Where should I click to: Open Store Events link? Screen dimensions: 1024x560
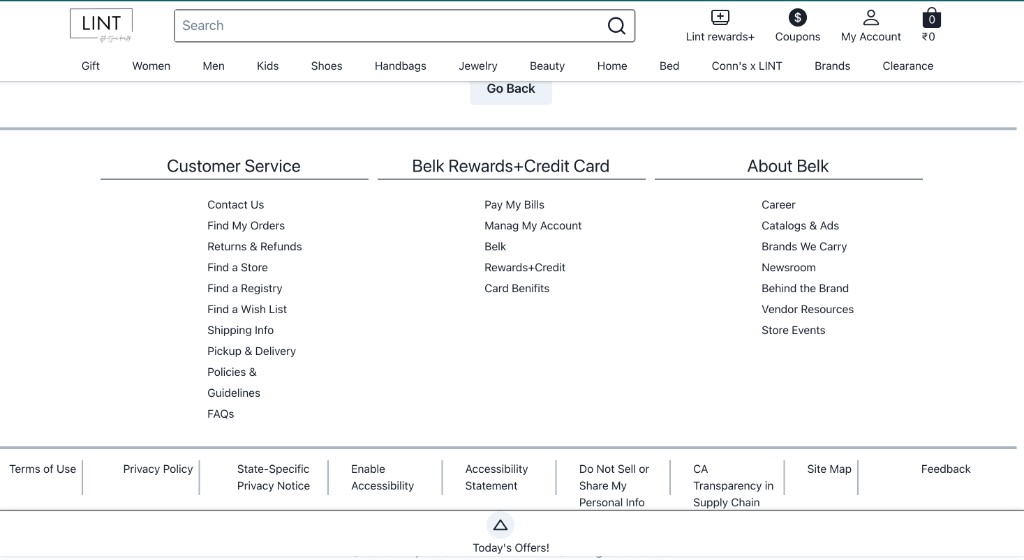tap(793, 330)
